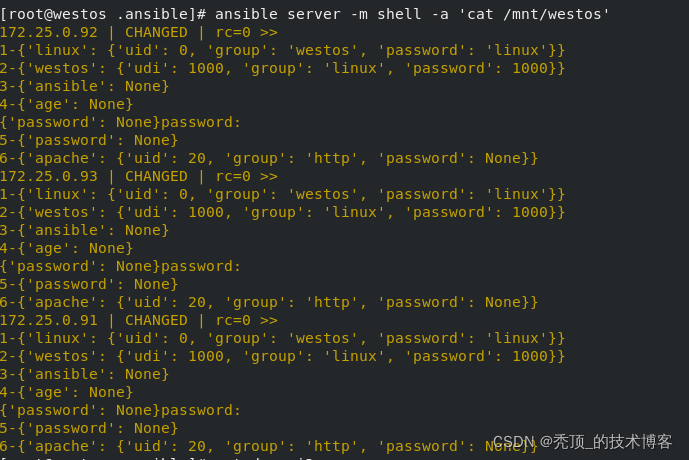Click 4-{'age': None} line under 172.25.0.91
This screenshot has height=460, width=689.
66,393
